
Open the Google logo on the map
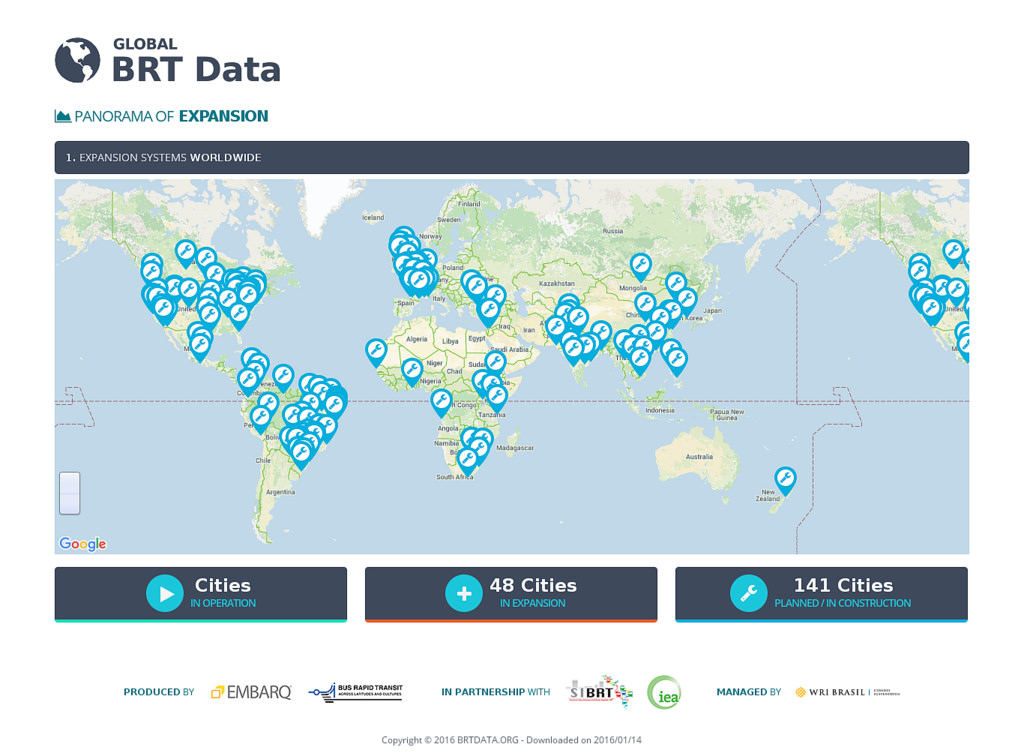83,544
